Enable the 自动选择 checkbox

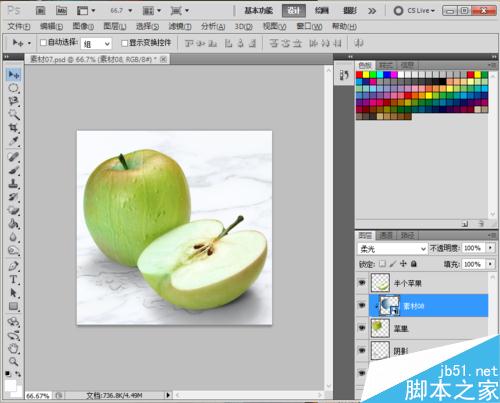click(x=43, y=43)
